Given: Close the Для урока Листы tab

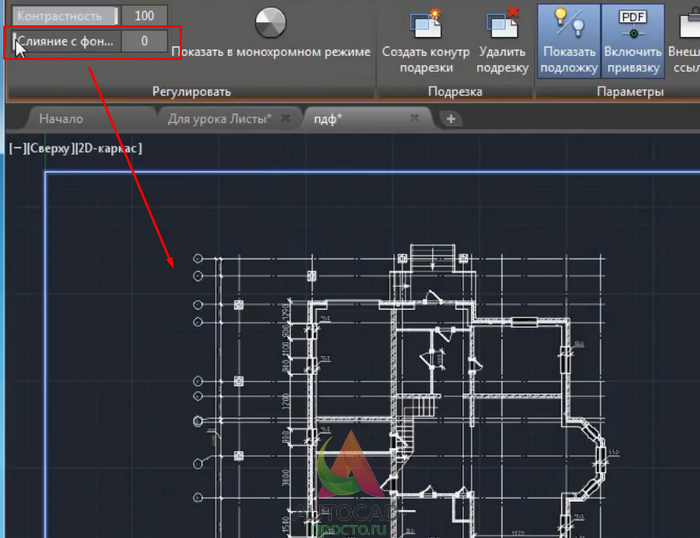Looking at the screenshot, I should pyautogui.click(x=286, y=118).
